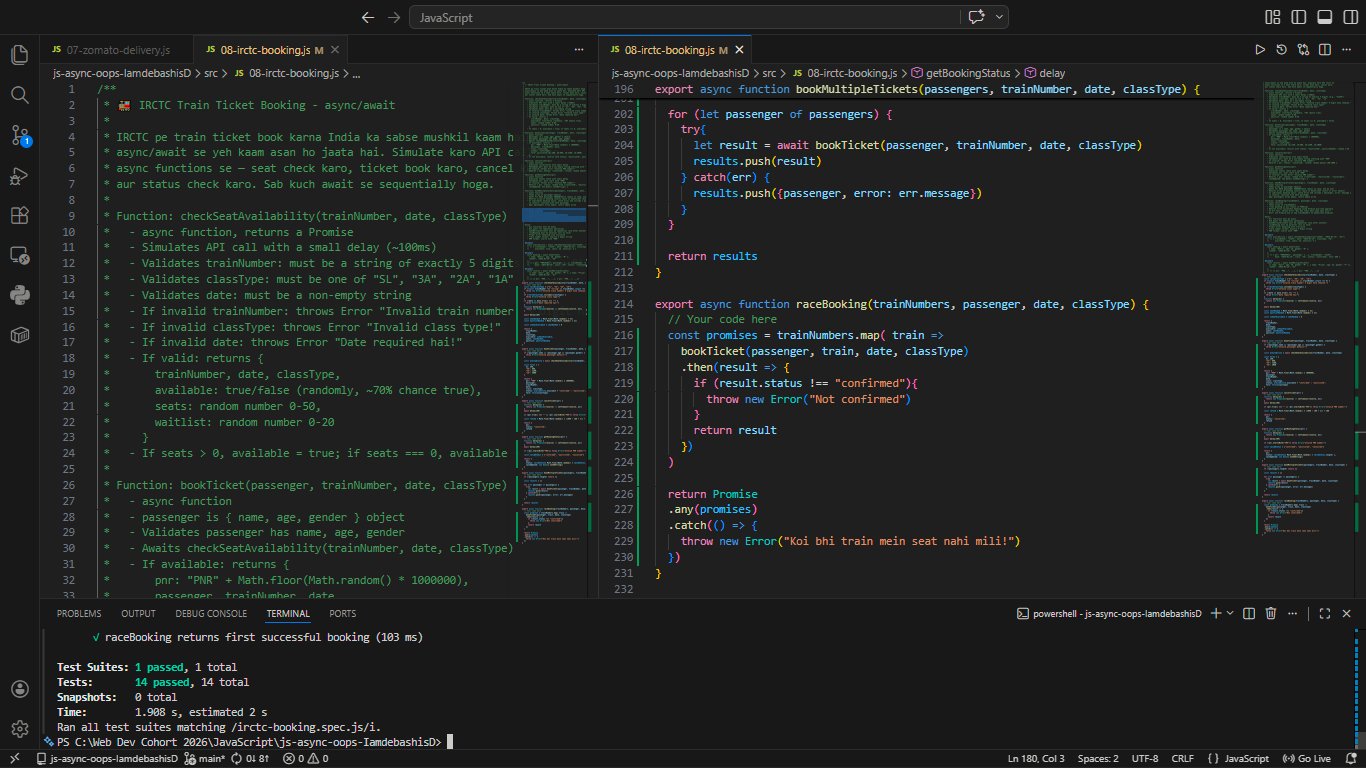Open the Explorer view in activity bar

(x=19, y=54)
